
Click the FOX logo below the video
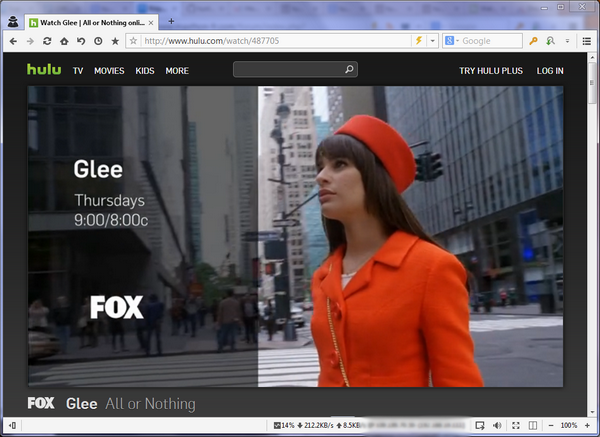coord(41,403)
